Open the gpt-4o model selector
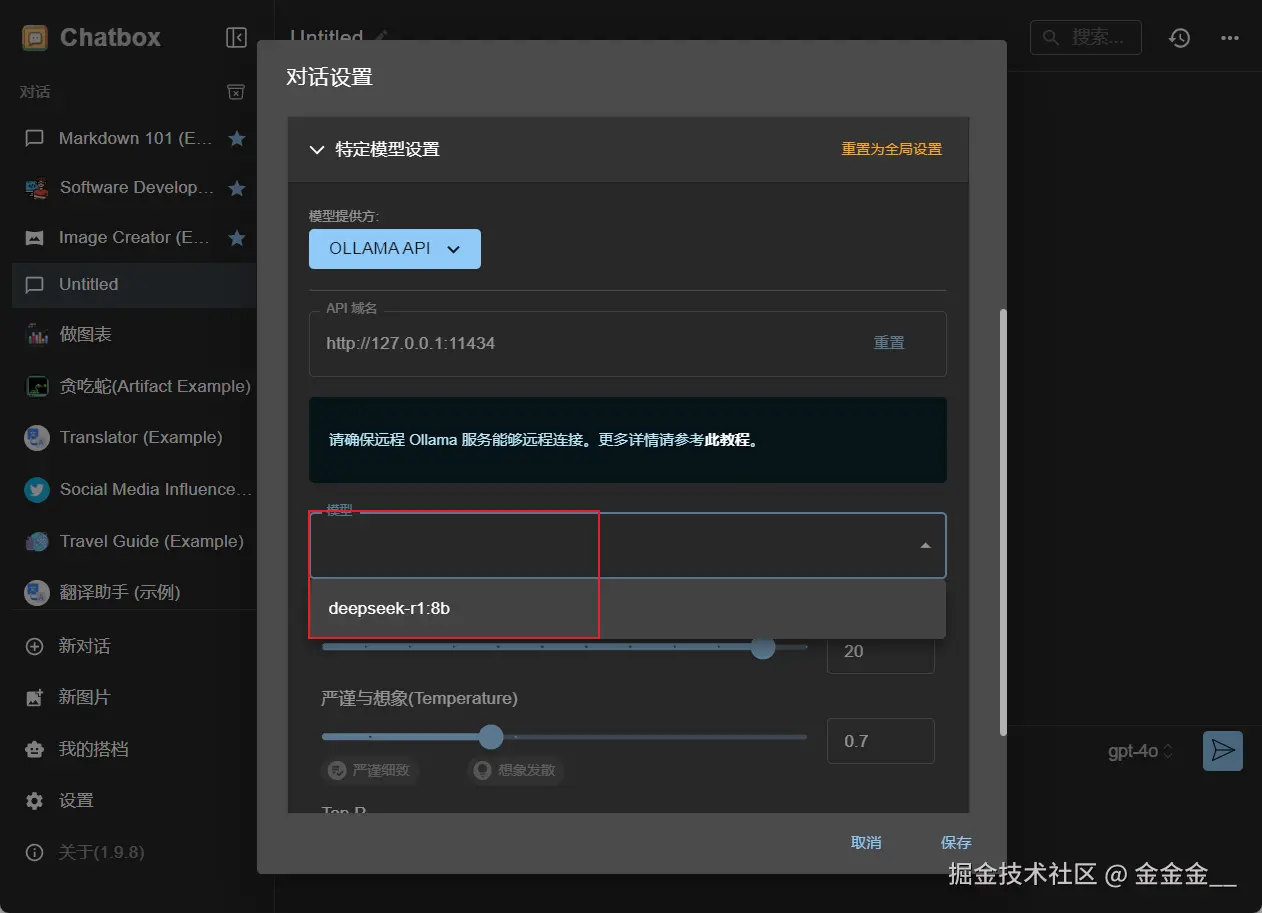1262x913 pixels. coord(1141,751)
